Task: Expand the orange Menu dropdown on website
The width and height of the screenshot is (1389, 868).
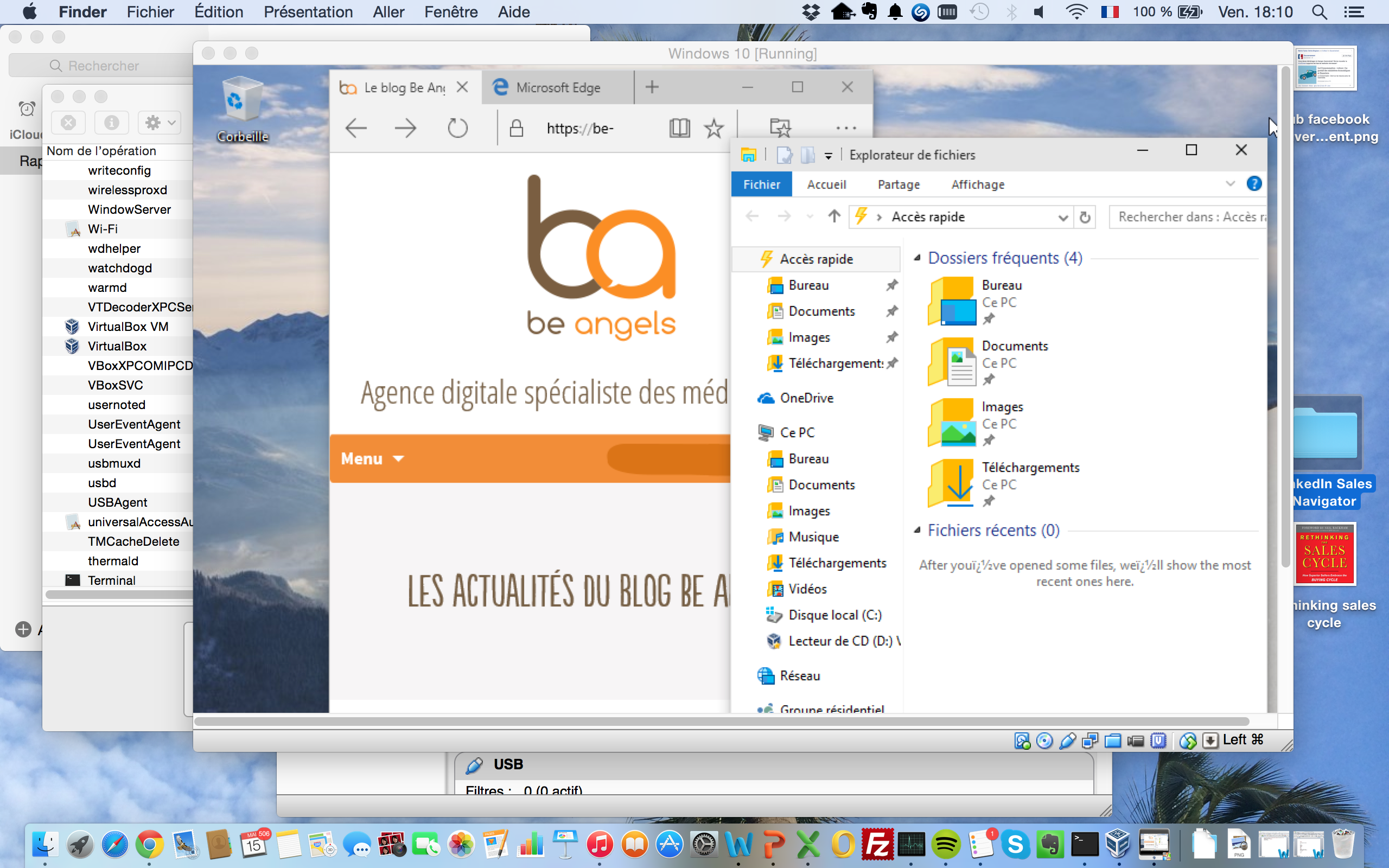Action: pos(373,459)
